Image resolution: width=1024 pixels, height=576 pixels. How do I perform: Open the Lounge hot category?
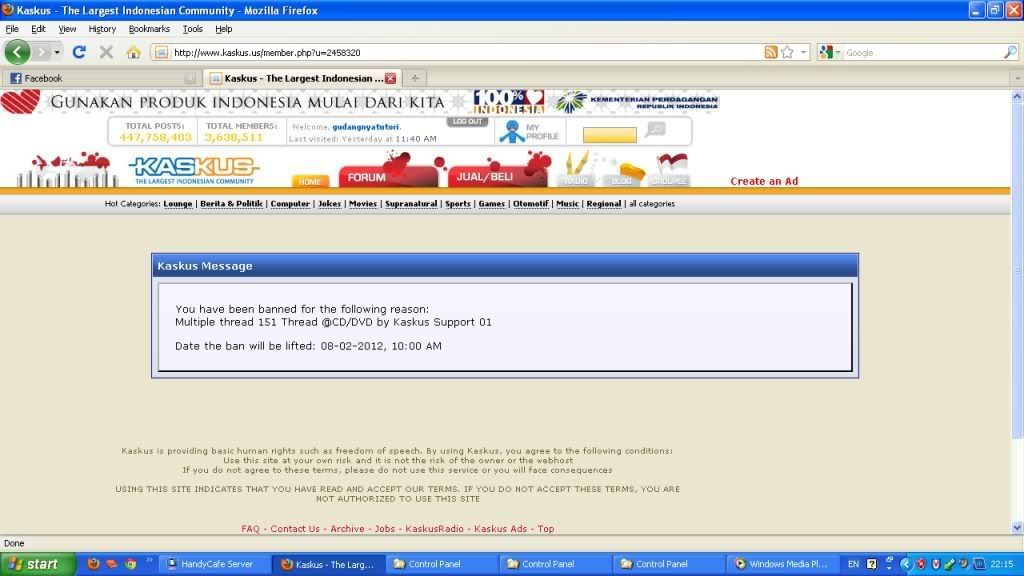pos(178,204)
